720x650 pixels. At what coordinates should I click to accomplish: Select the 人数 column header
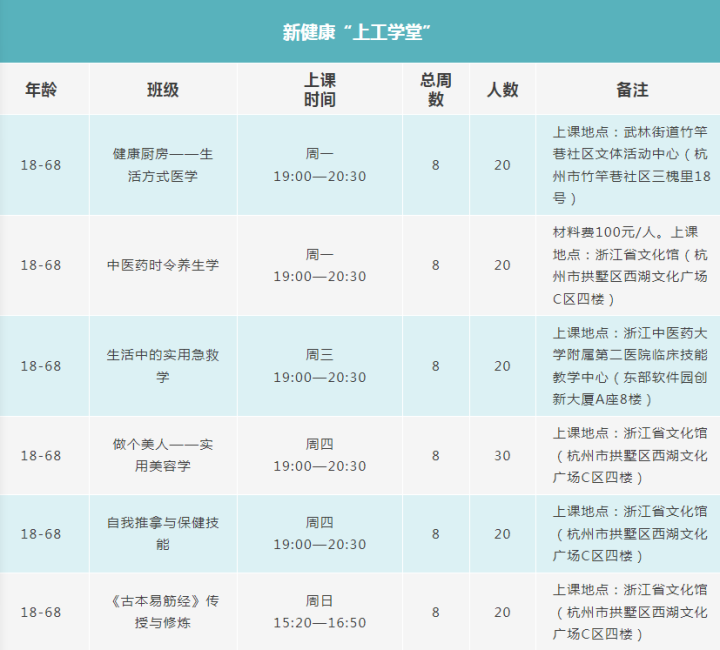click(x=502, y=90)
